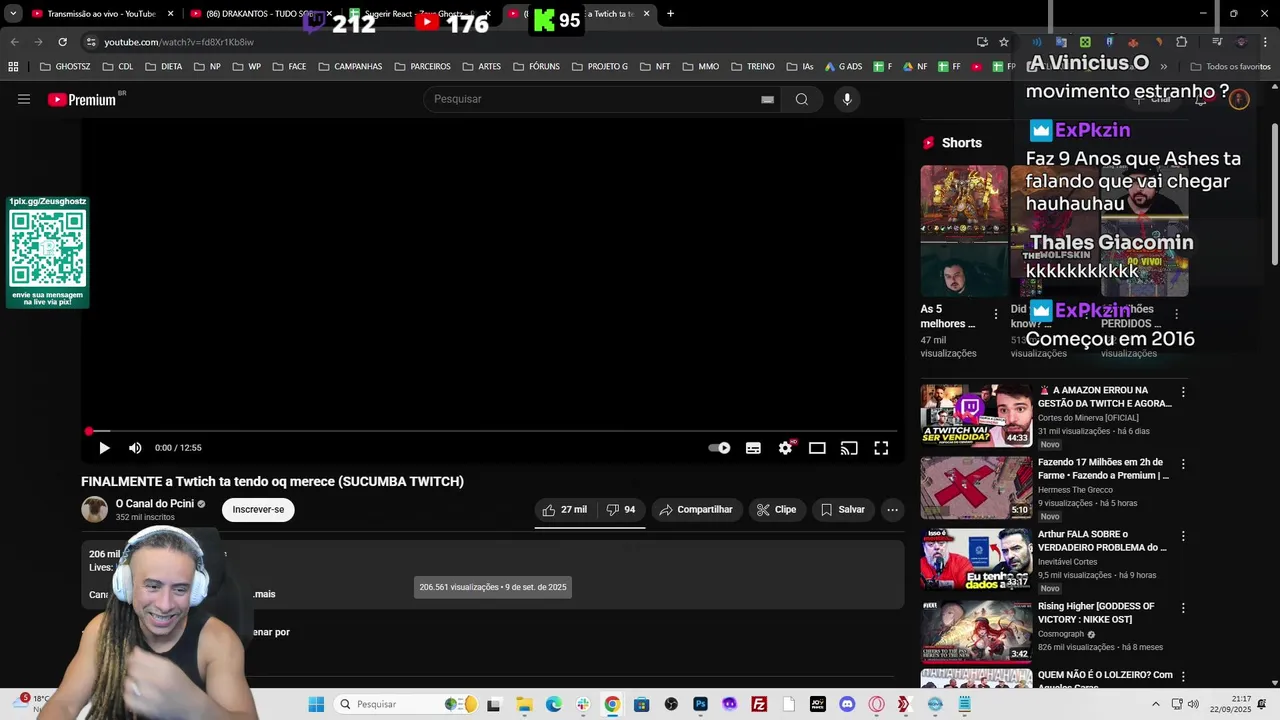The height and width of the screenshot is (720, 1280).
Task: Click the Compartilhar share button
Action: (697, 510)
